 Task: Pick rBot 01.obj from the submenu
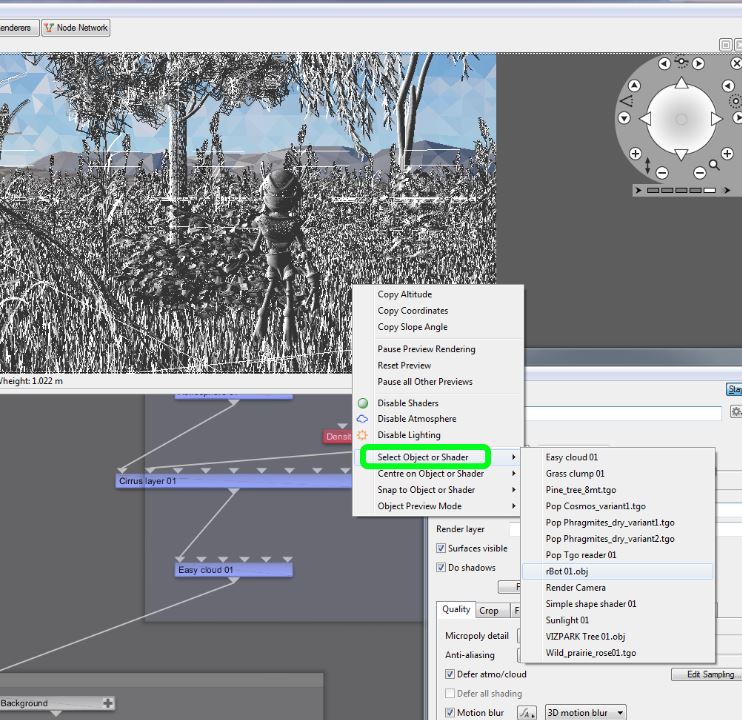[x=618, y=571]
